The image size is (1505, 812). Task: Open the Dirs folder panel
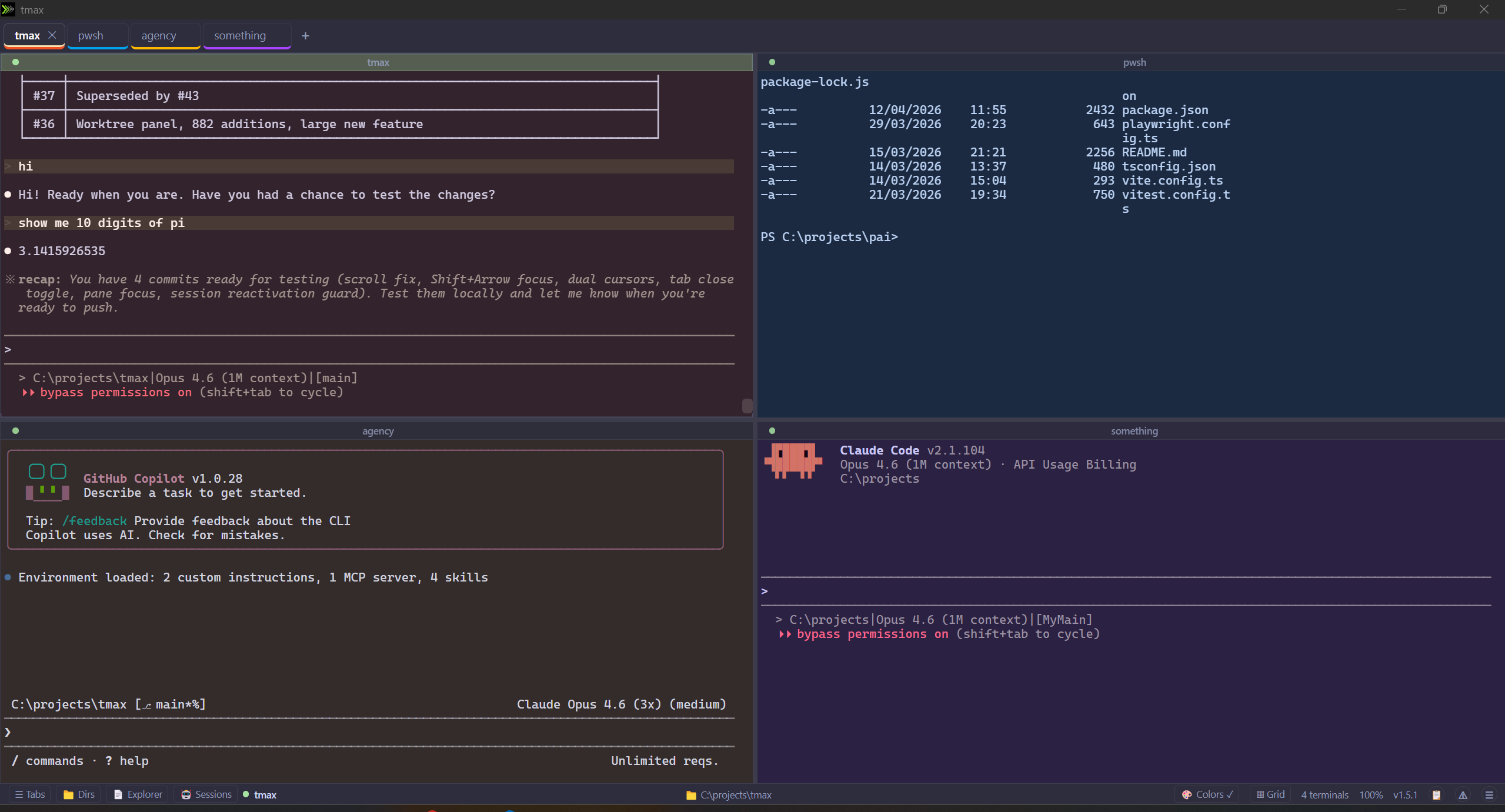tap(79, 794)
